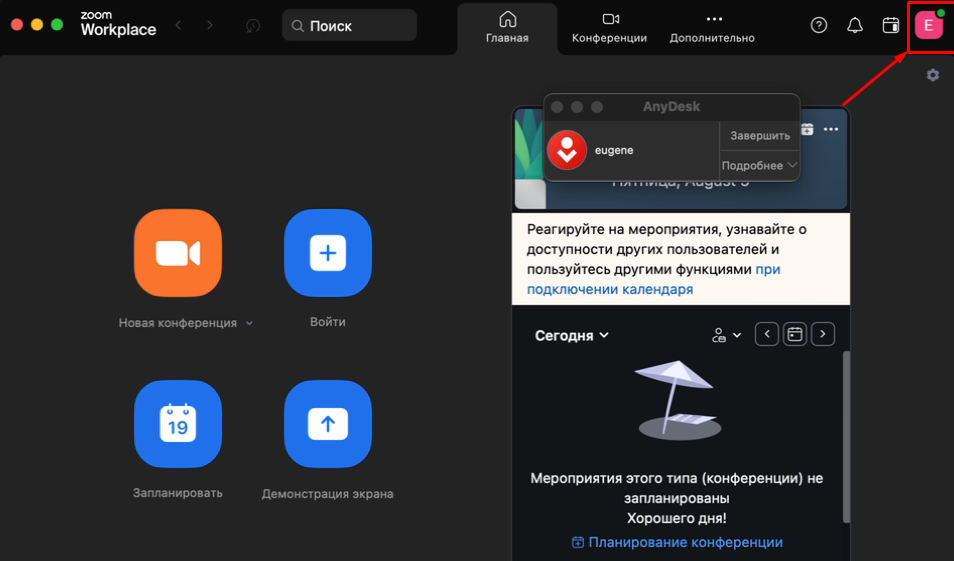Image resolution: width=954 pixels, height=561 pixels.
Task: Click Завершить in AnyDesk window
Action: (x=759, y=135)
